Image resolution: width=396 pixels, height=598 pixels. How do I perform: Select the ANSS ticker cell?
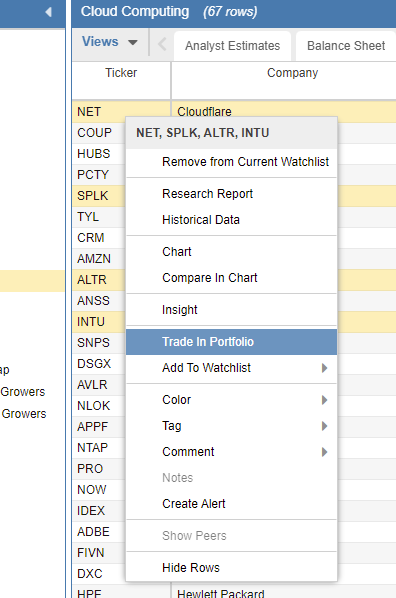tap(99, 301)
